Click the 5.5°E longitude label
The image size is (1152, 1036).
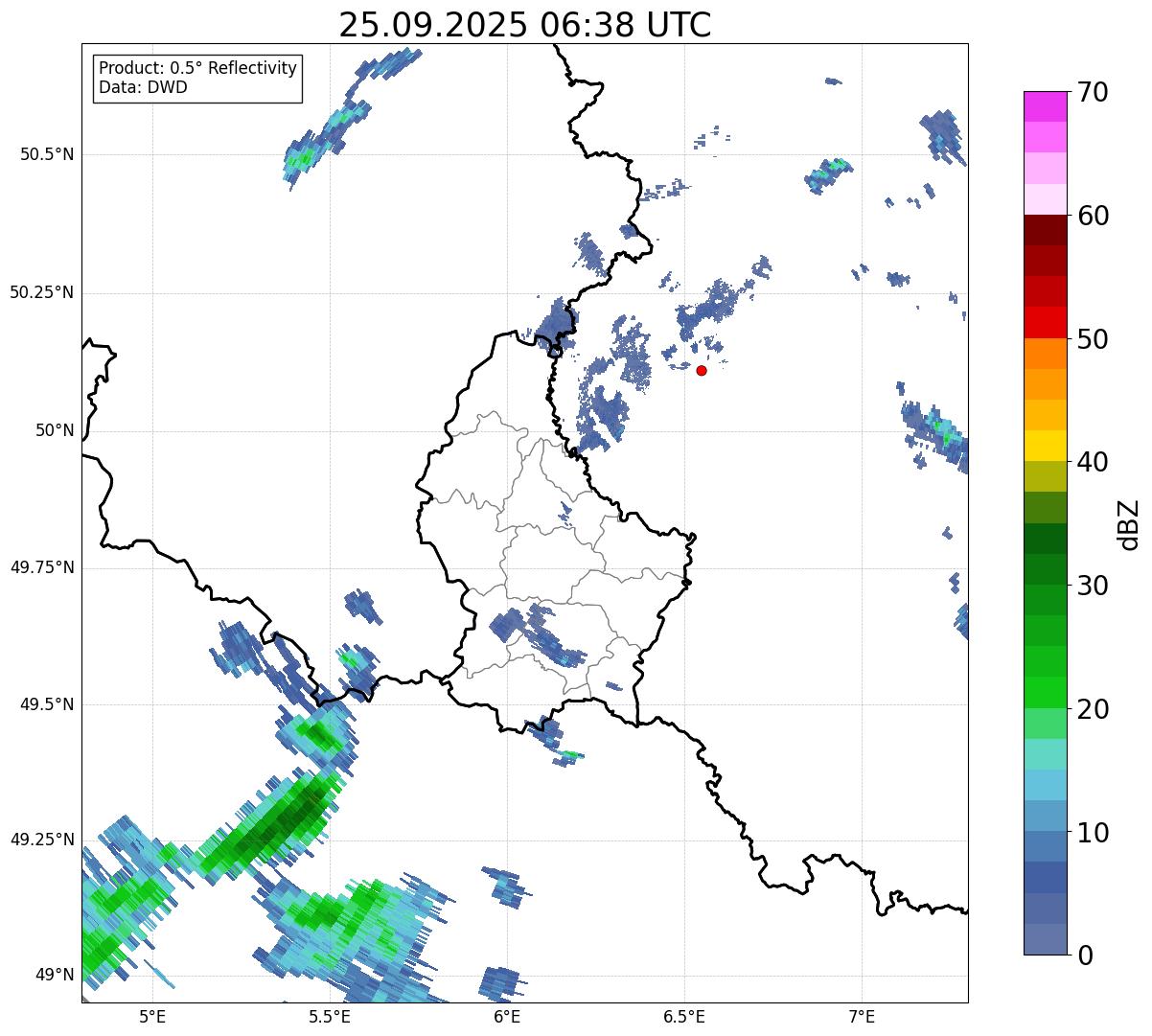coord(330,1016)
